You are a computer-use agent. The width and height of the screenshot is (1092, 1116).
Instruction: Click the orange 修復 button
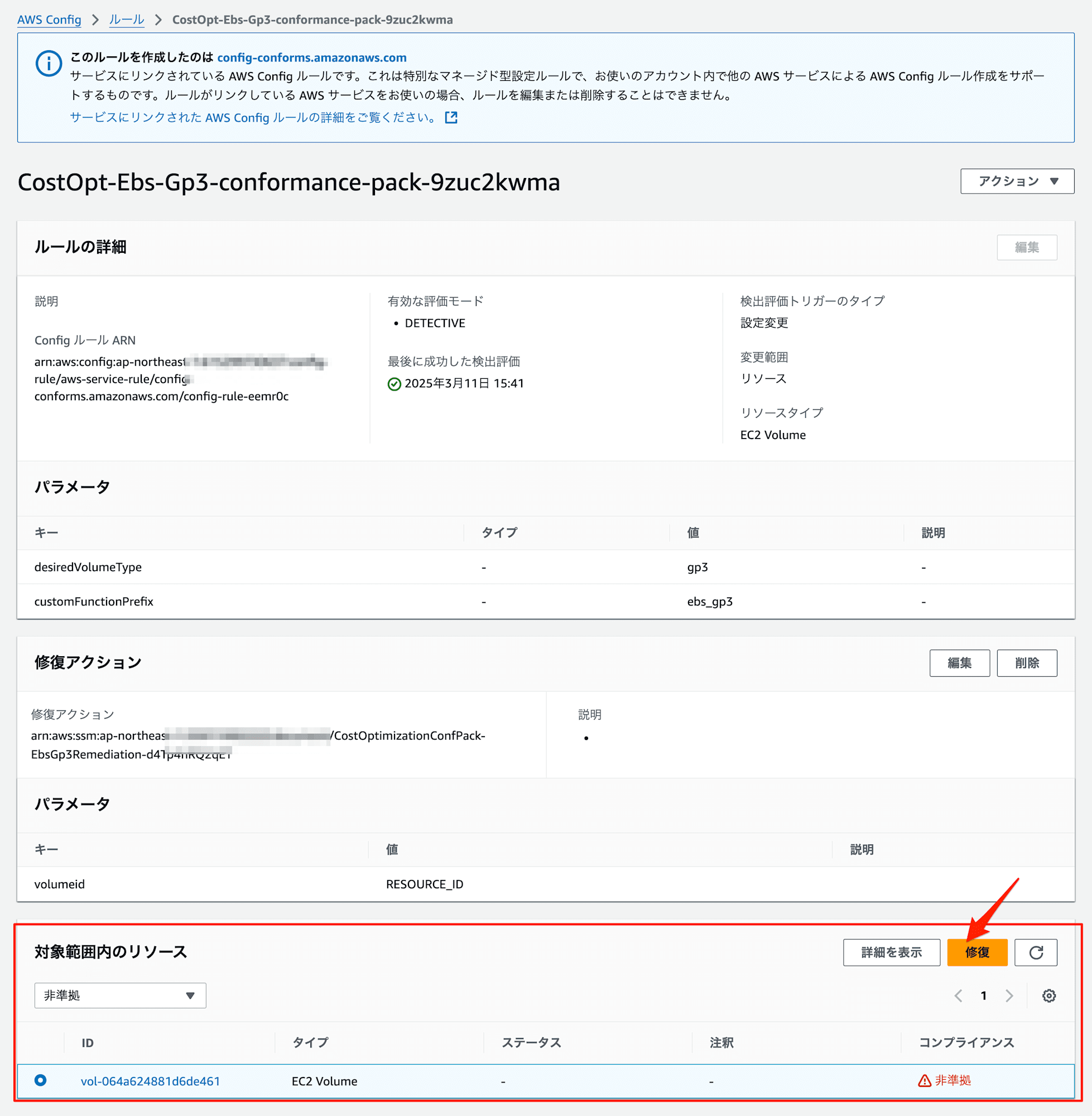click(976, 953)
